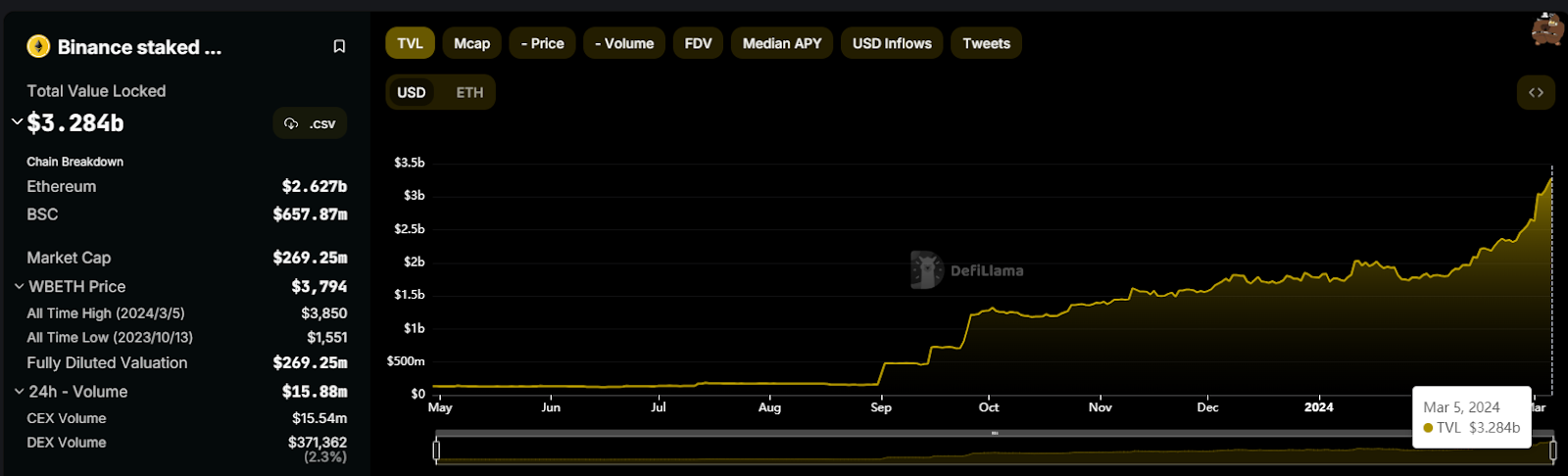This screenshot has height=476, width=1568.
Task: Toggle the Price chart metric
Action: pyautogui.click(x=542, y=43)
